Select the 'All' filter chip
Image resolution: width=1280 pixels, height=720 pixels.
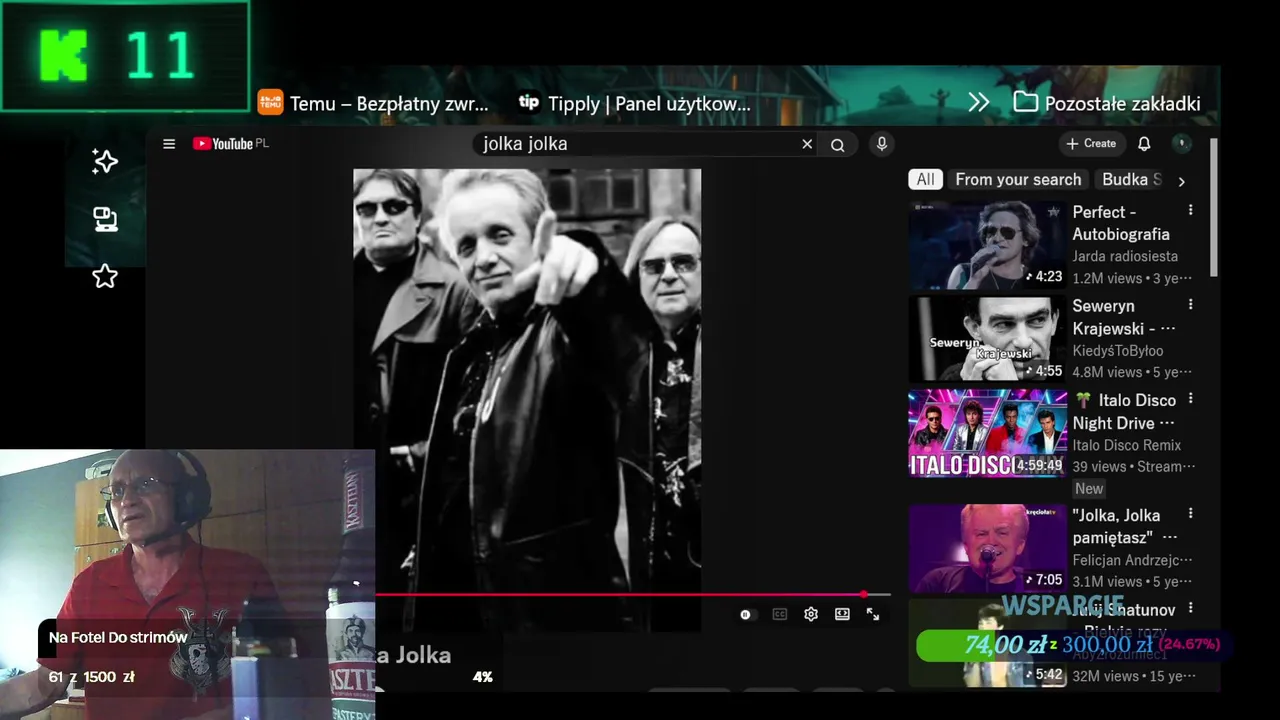pos(926,180)
